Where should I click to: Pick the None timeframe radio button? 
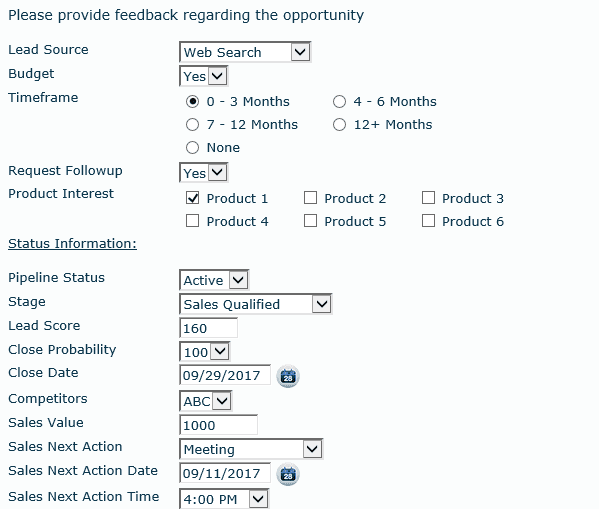tap(192, 148)
